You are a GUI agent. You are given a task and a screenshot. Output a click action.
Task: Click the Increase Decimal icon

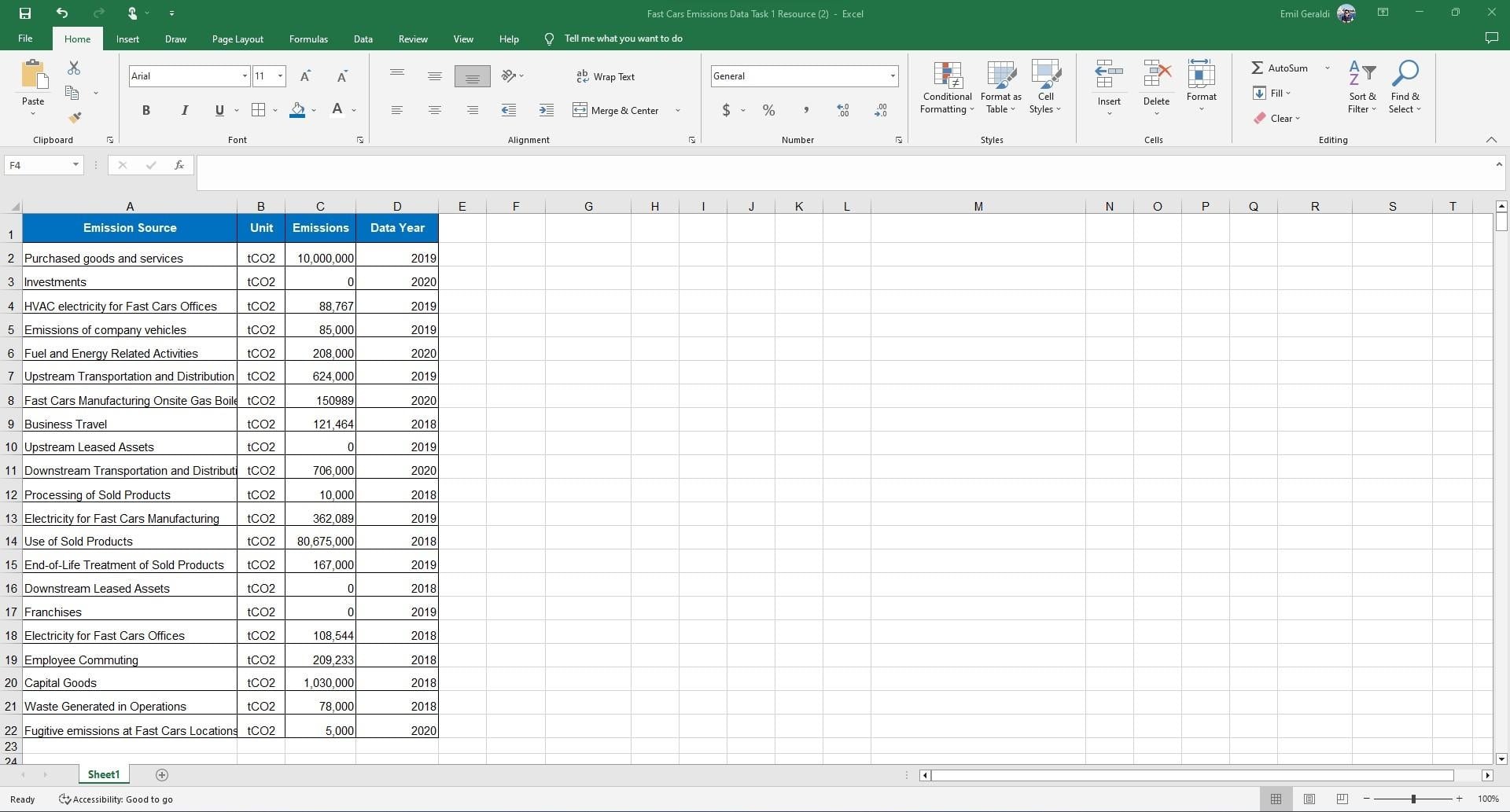tap(842, 110)
